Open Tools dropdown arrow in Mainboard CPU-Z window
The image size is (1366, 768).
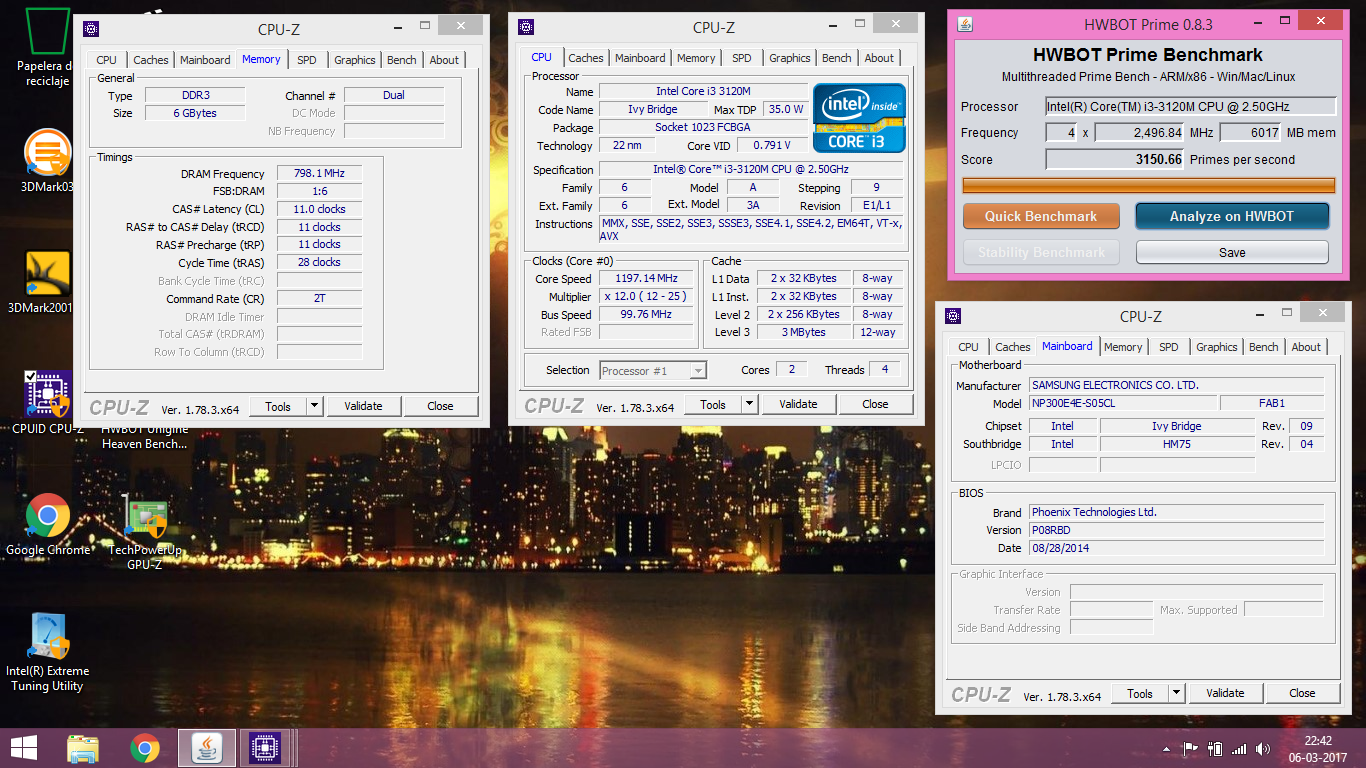[1176, 693]
